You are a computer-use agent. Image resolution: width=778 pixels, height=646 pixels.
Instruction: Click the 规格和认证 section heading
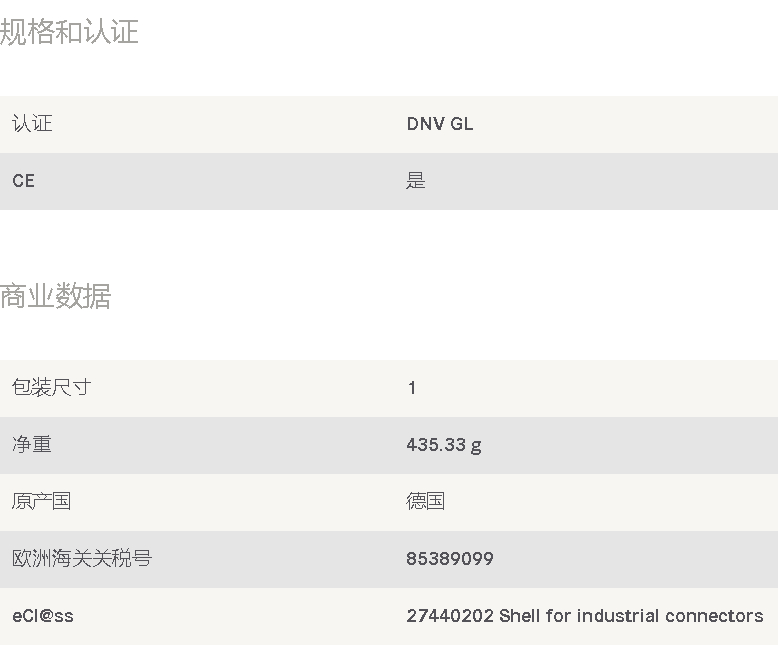(x=69, y=32)
